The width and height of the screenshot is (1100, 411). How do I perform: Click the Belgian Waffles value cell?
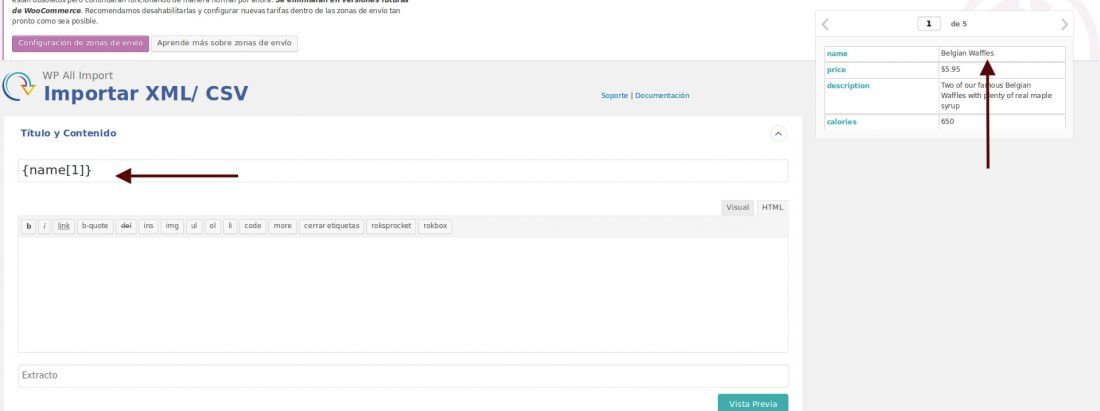1002,53
